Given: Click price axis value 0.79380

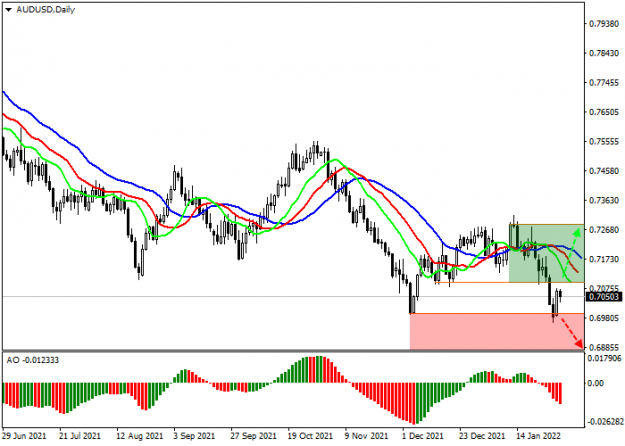Looking at the screenshot, I should pos(604,24).
